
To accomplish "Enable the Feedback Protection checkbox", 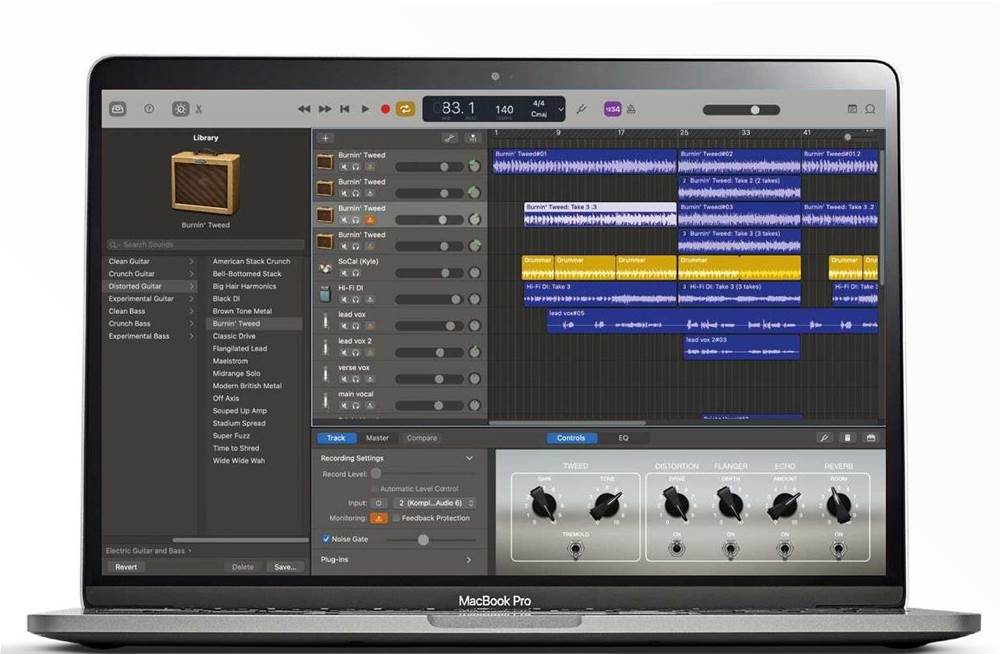I will pos(396,518).
